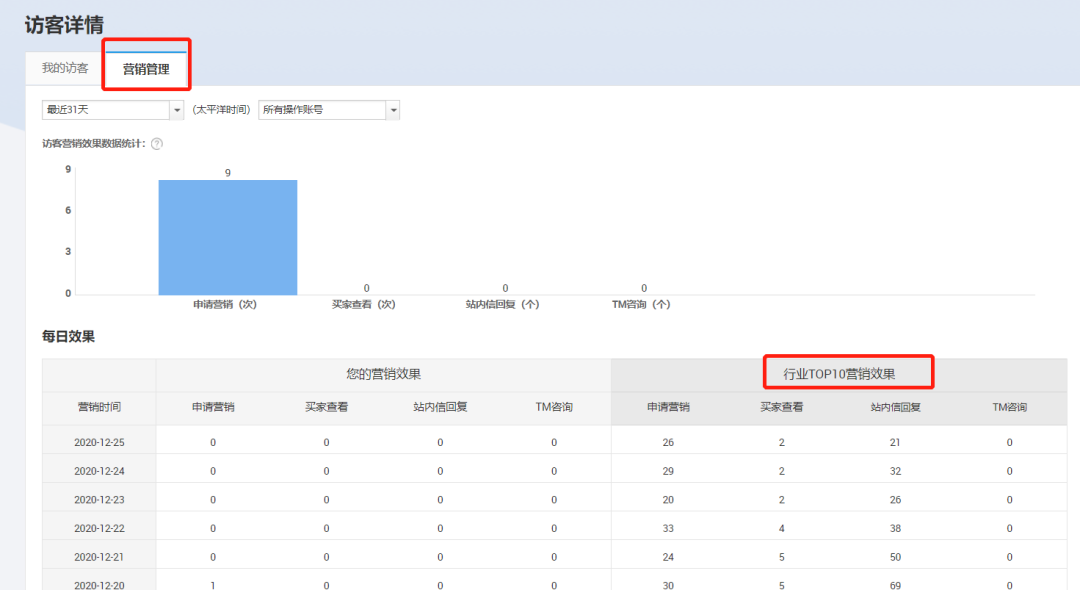The width and height of the screenshot is (1080, 590).
Task: Click the 买家查看（次）chart axis label
Action: [x=364, y=304]
